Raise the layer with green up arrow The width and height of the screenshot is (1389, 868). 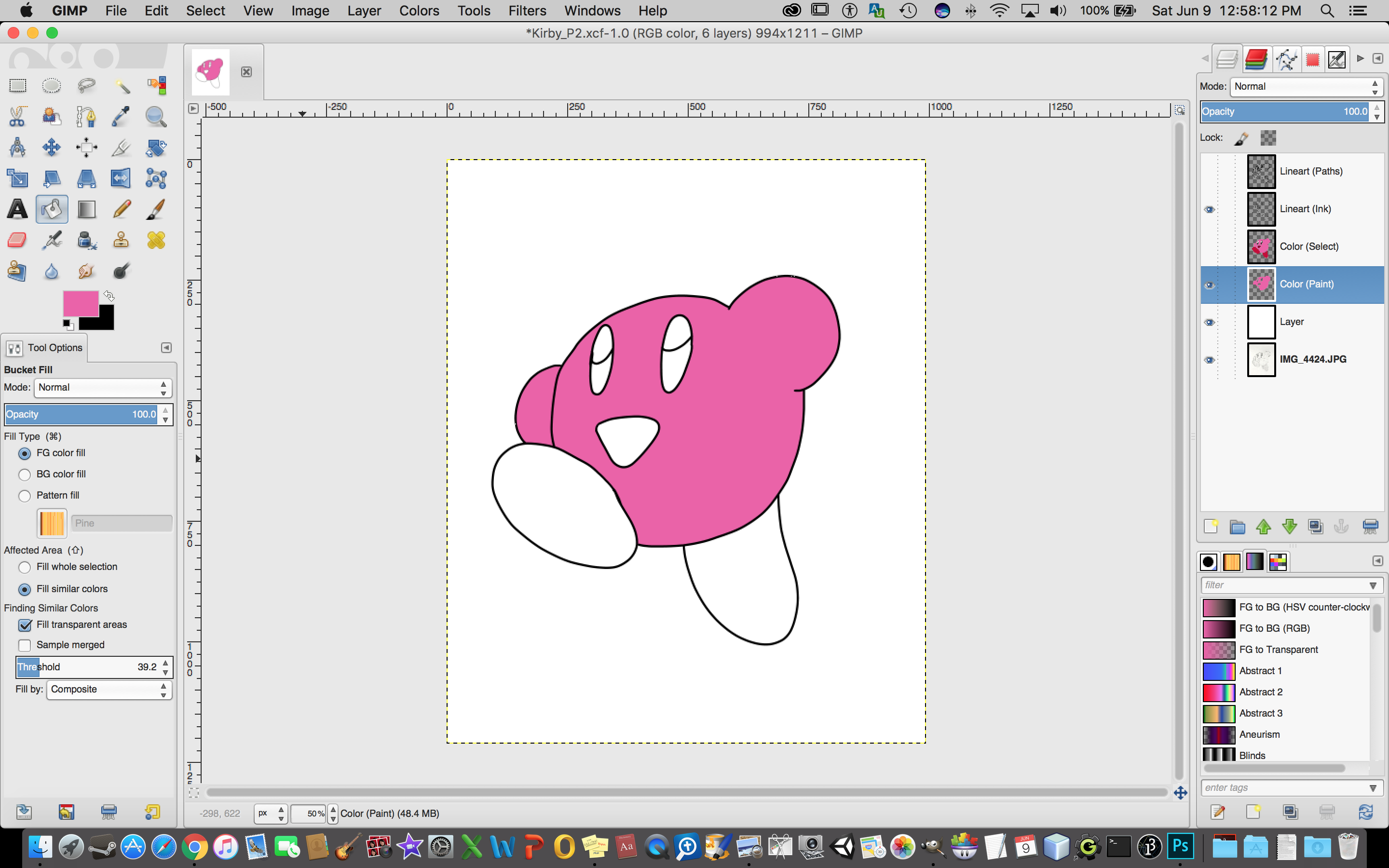point(1263,527)
